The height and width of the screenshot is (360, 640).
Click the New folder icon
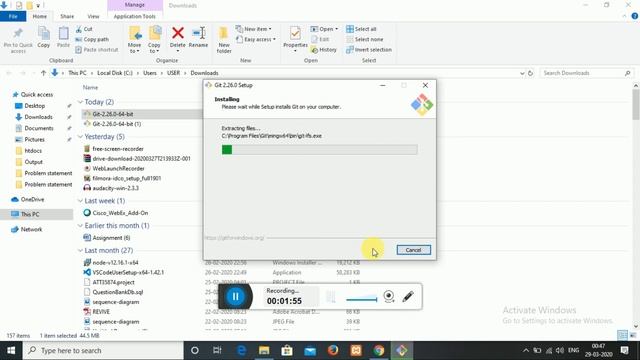point(224,33)
